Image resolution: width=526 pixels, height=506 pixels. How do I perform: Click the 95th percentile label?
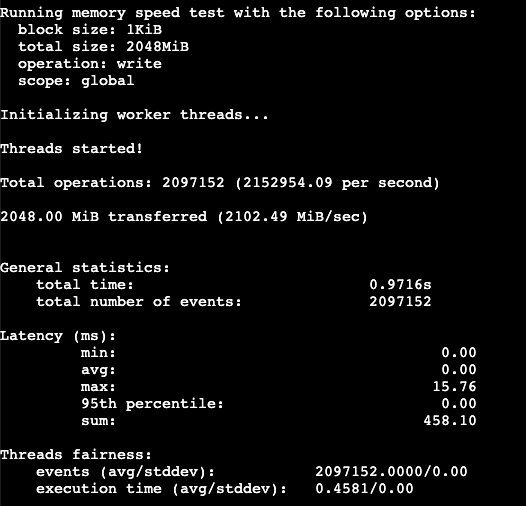pyautogui.click(x=152, y=404)
